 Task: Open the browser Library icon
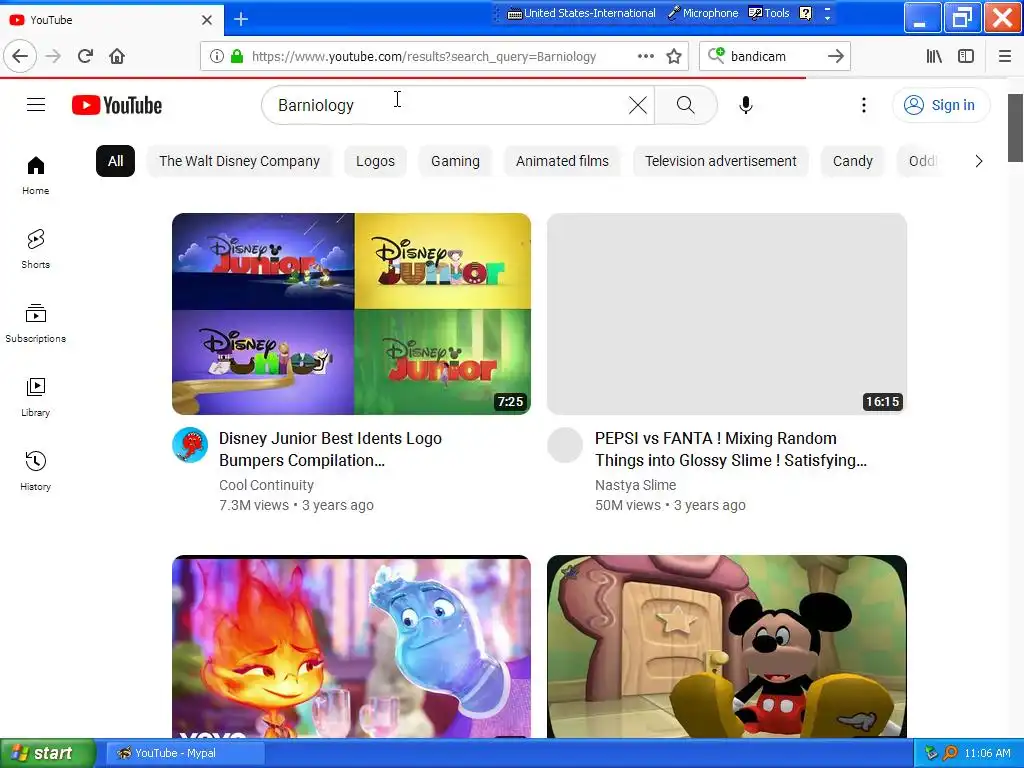tap(934, 56)
